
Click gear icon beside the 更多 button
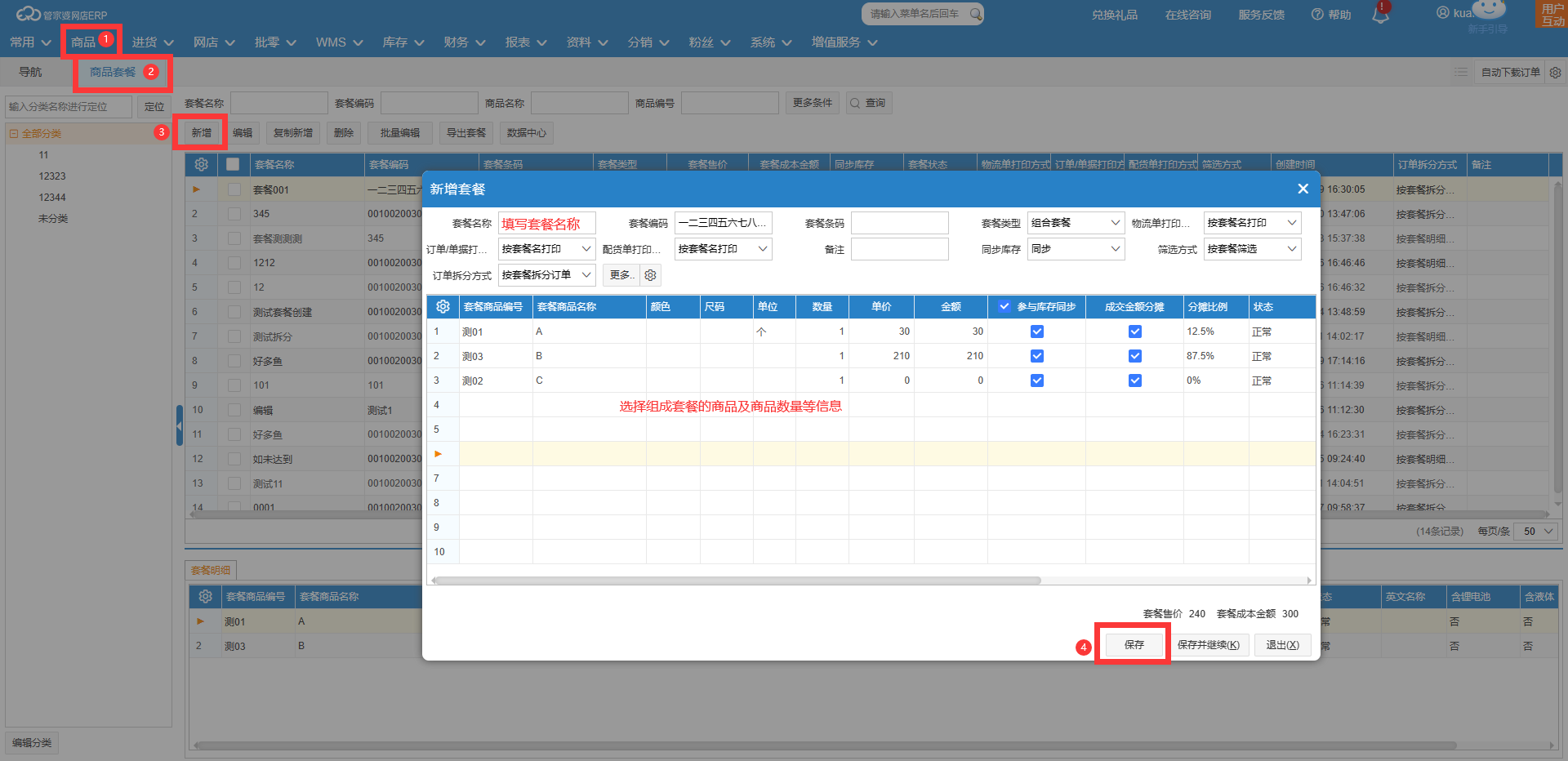point(650,275)
